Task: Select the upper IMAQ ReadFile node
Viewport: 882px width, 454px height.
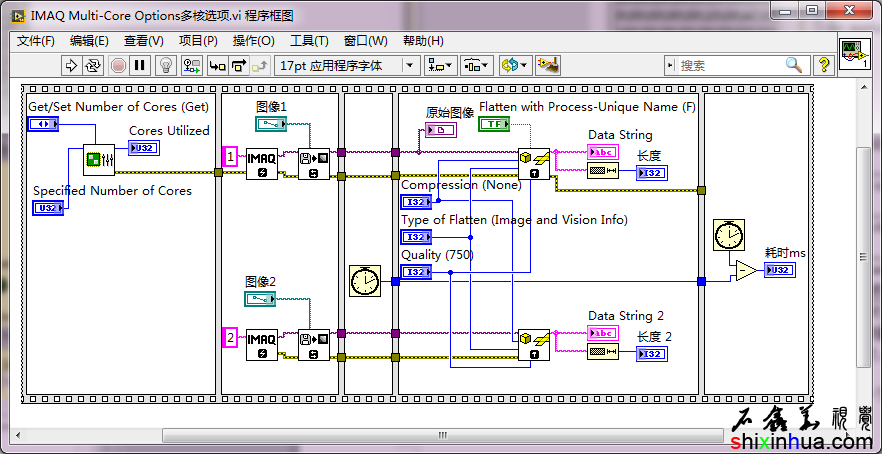Action: click(x=314, y=164)
